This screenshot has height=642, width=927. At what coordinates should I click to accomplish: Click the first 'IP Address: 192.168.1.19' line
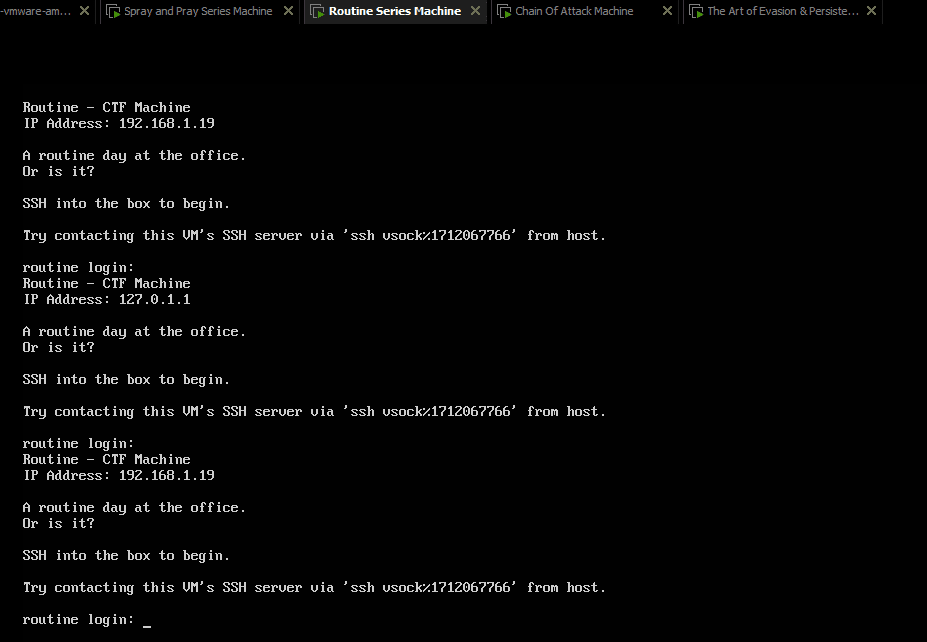(x=119, y=123)
